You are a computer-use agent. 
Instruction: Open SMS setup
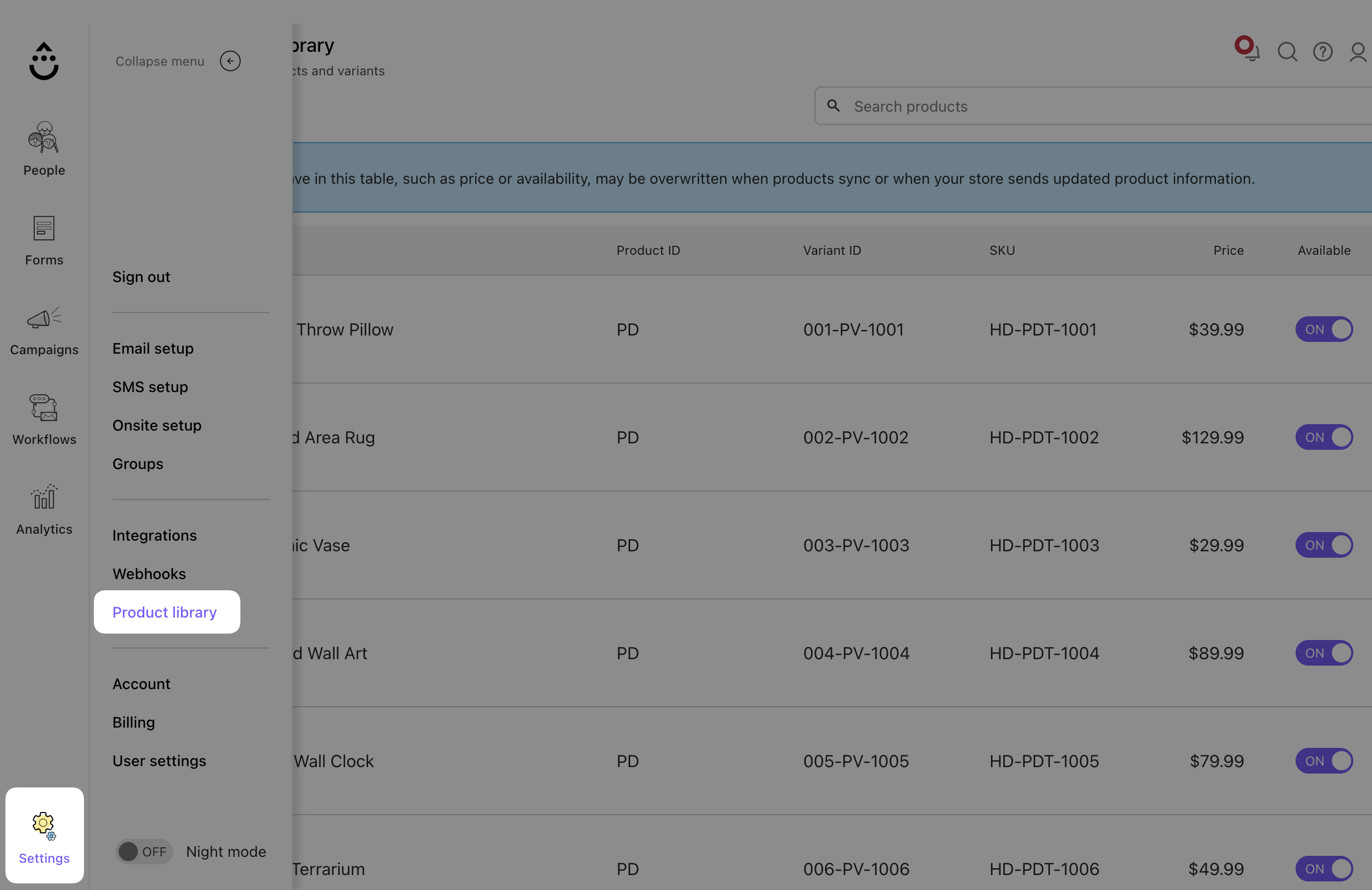click(150, 387)
